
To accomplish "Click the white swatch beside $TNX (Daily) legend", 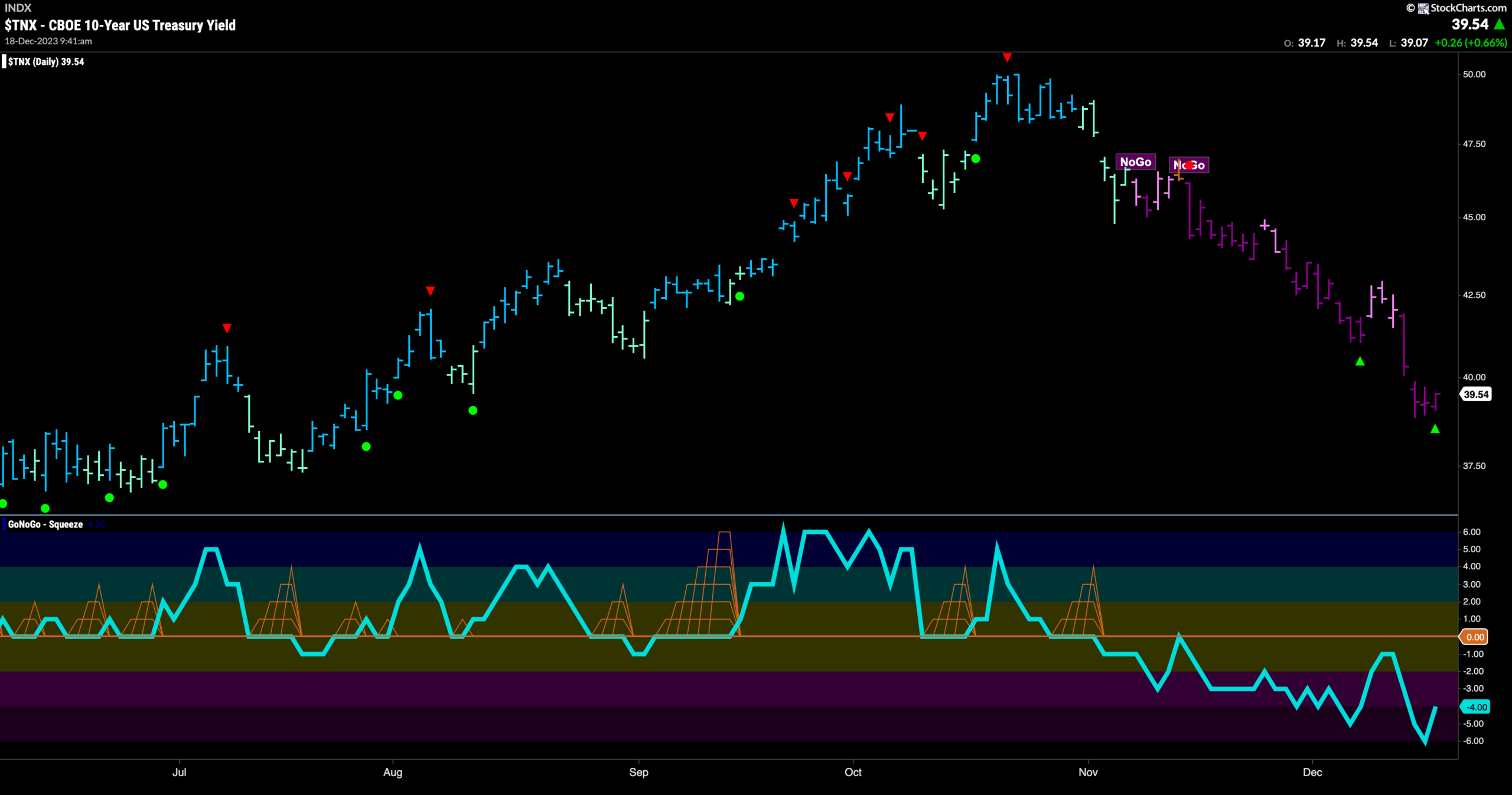I will click(4, 61).
